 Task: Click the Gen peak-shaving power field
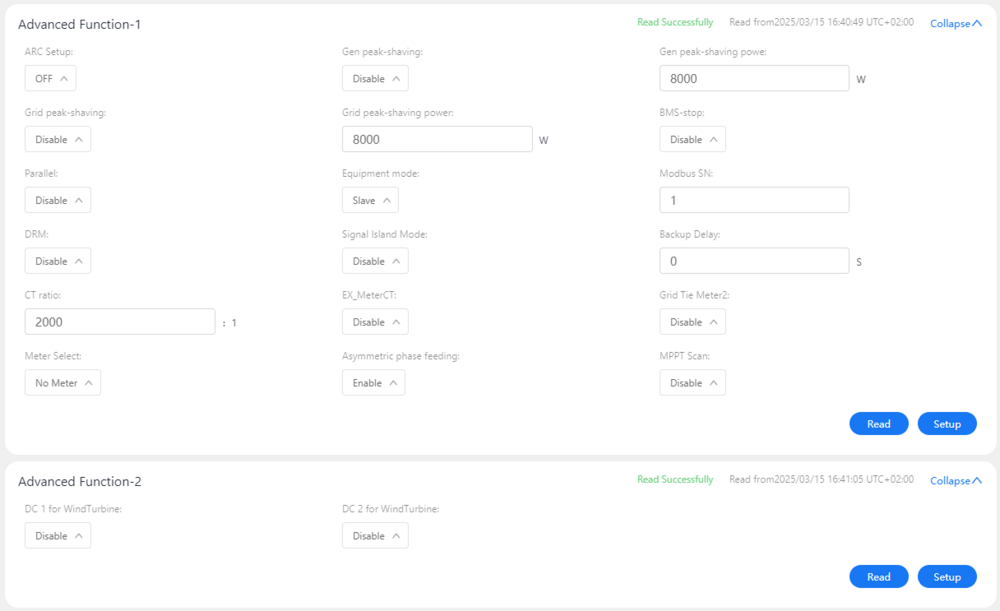[754, 79]
